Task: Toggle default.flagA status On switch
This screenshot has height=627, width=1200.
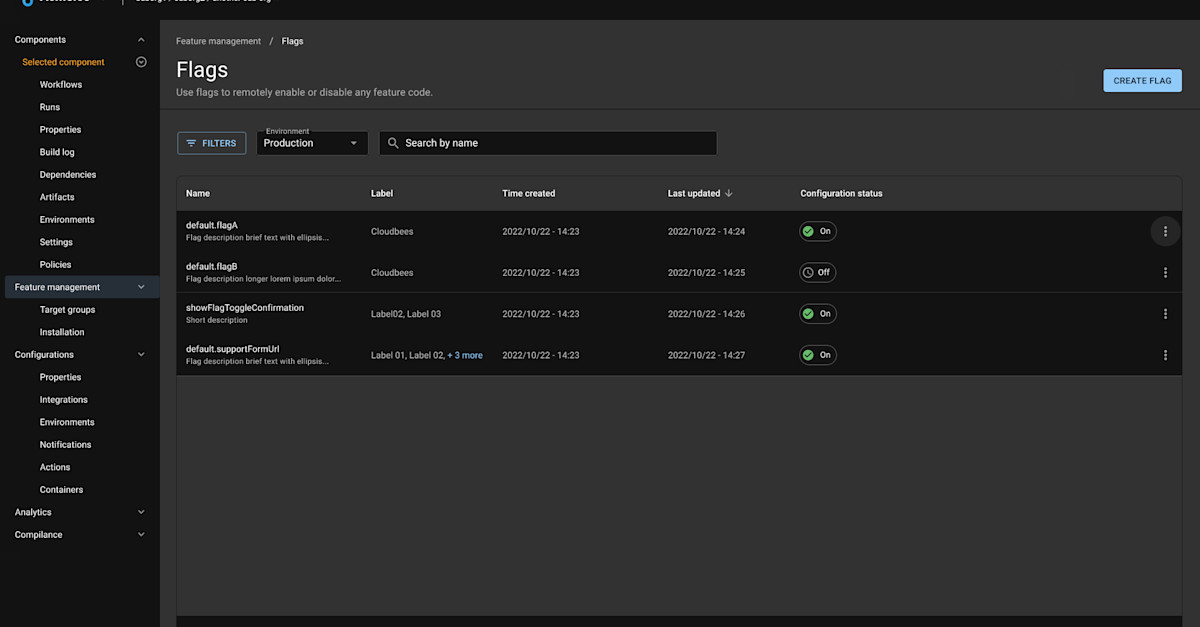Action: 817,231
